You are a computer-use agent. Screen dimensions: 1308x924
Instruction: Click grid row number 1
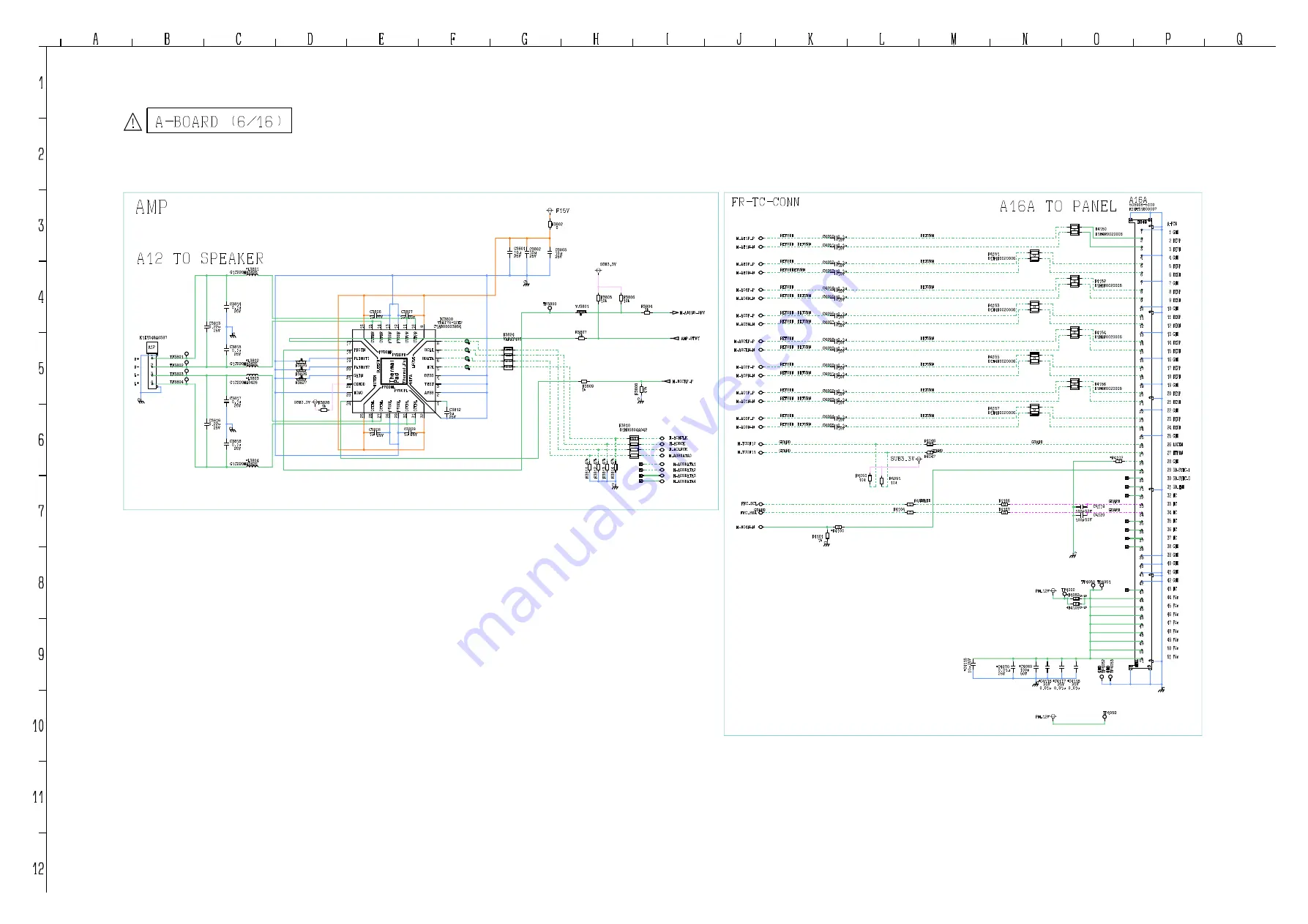click(41, 83)
